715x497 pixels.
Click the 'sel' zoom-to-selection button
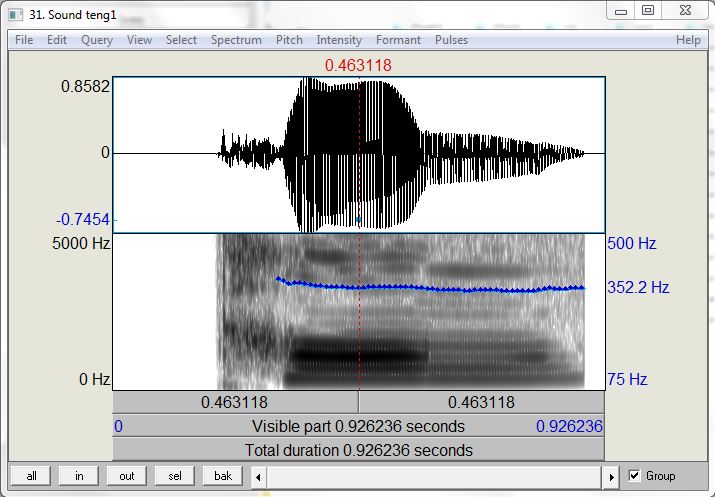175,476
